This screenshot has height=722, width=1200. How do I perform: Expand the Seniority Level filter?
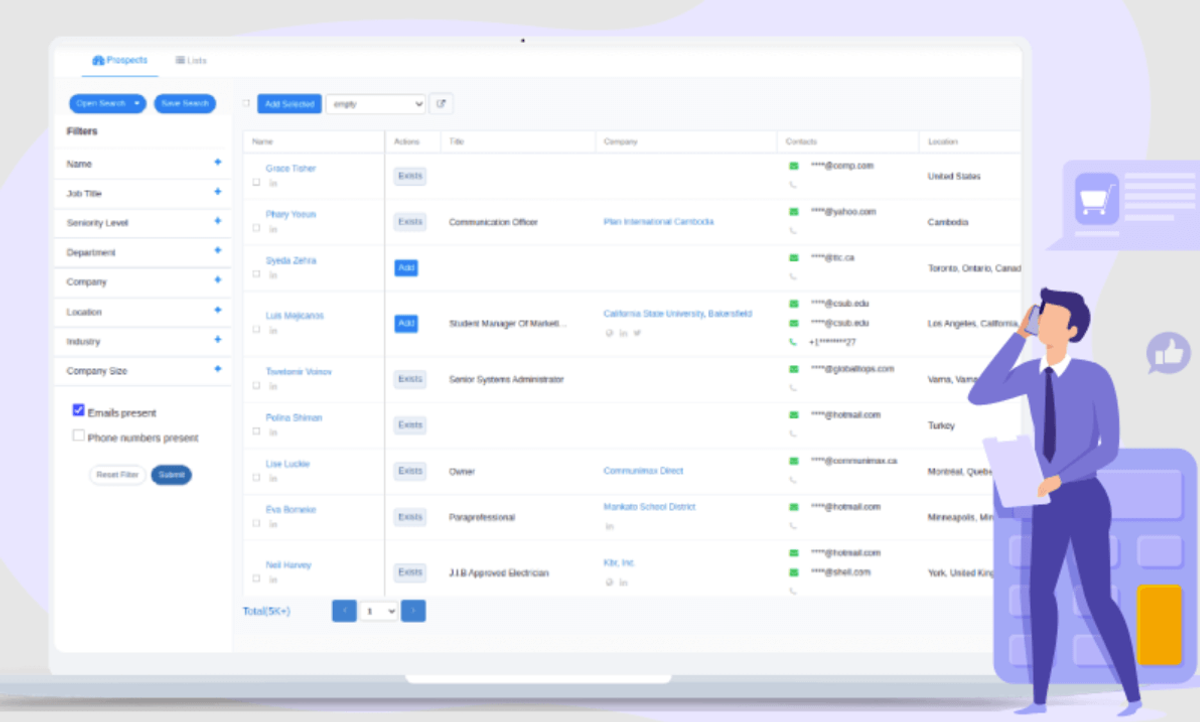tap(217, 221)
